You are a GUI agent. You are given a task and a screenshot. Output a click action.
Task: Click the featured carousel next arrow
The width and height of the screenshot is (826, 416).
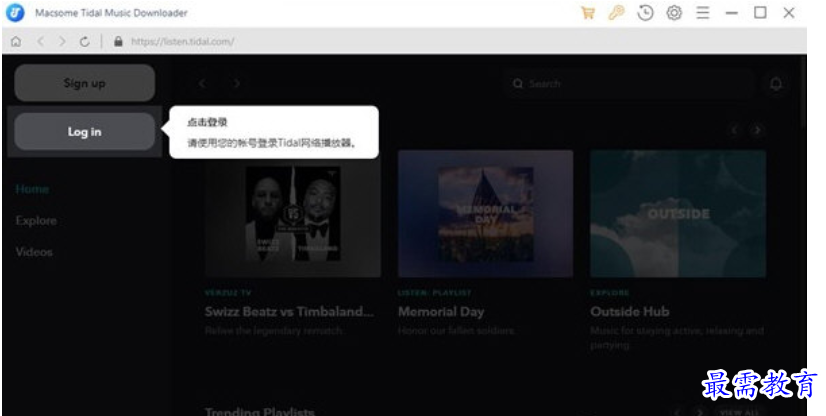[758, 130]
